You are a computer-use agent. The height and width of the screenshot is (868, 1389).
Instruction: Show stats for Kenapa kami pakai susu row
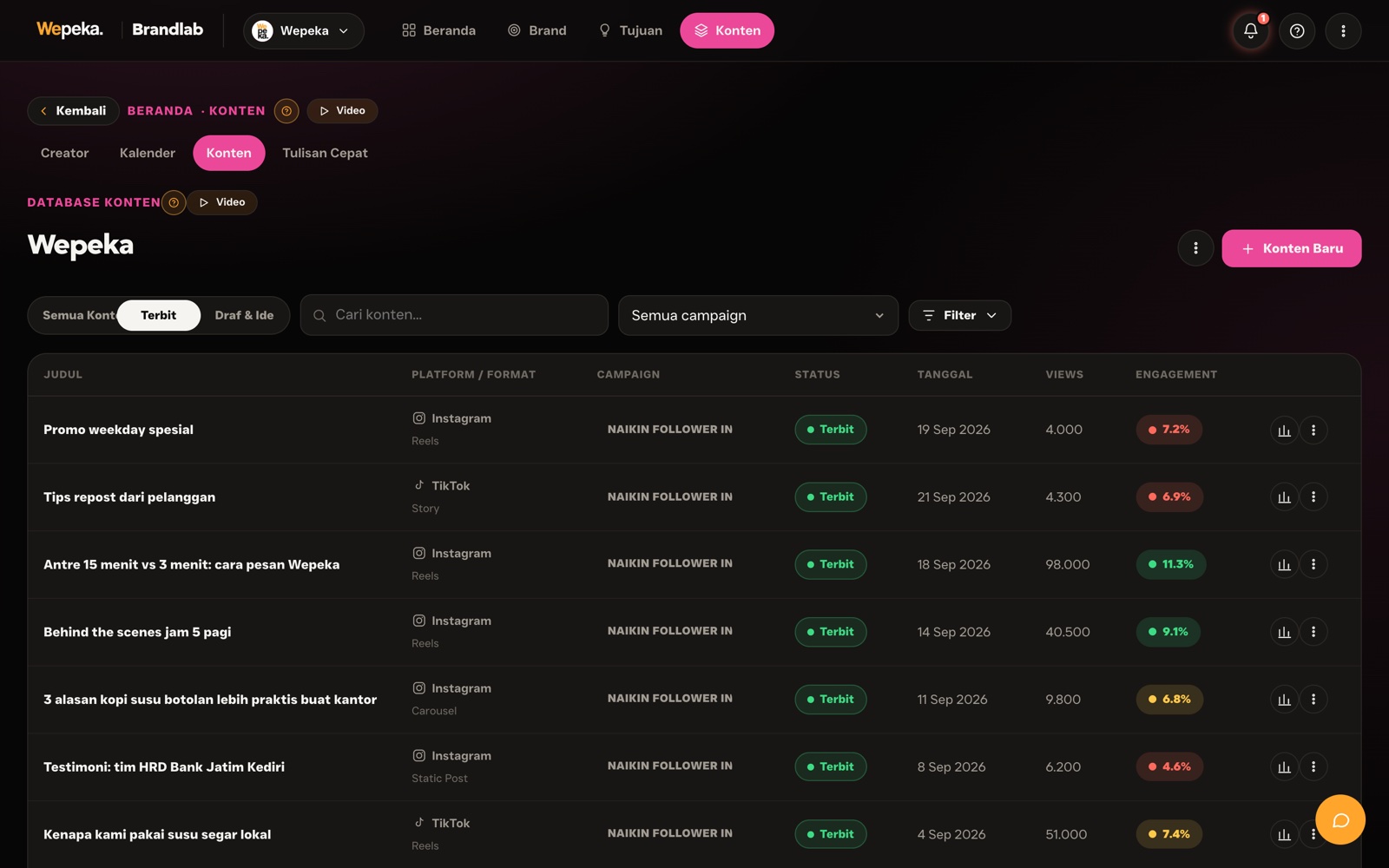1284,834
